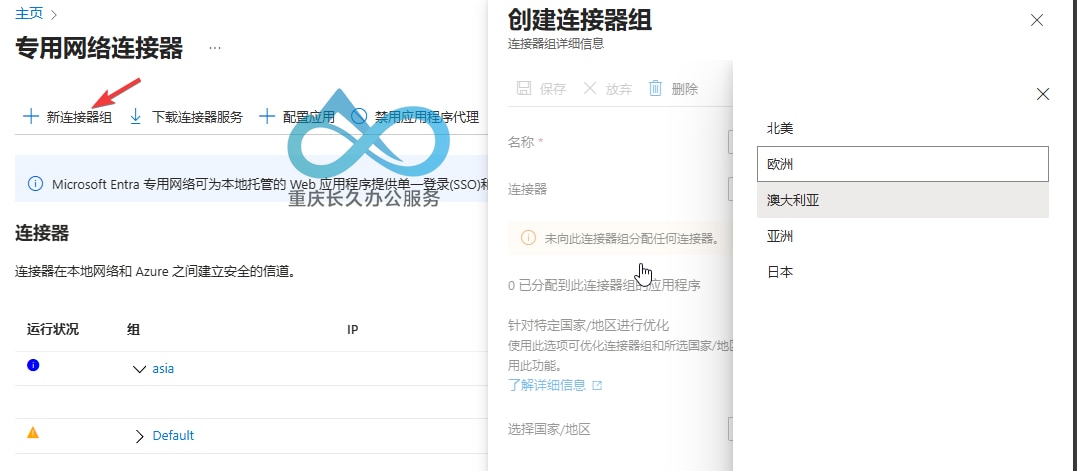
Task: Click the 选择国家/地区 label
Action: point(549,430)
